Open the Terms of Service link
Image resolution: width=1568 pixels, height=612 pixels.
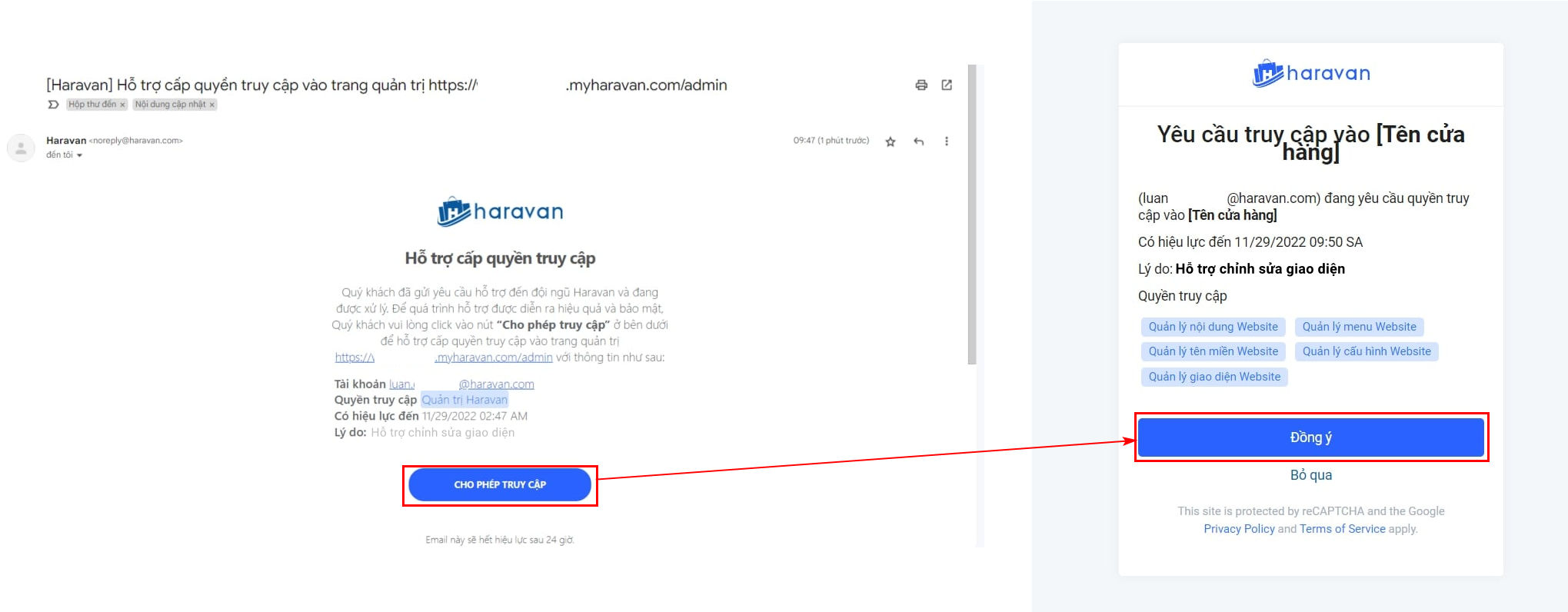point(1343,529)
